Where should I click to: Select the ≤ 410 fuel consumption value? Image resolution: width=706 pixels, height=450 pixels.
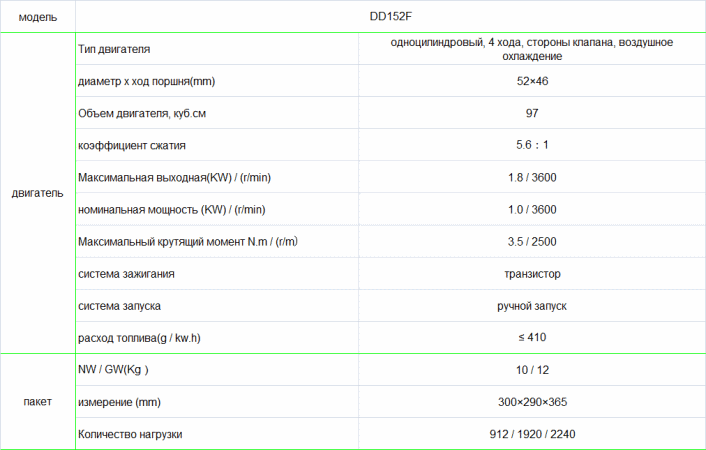pyautogui.click(x=532, y=337)
